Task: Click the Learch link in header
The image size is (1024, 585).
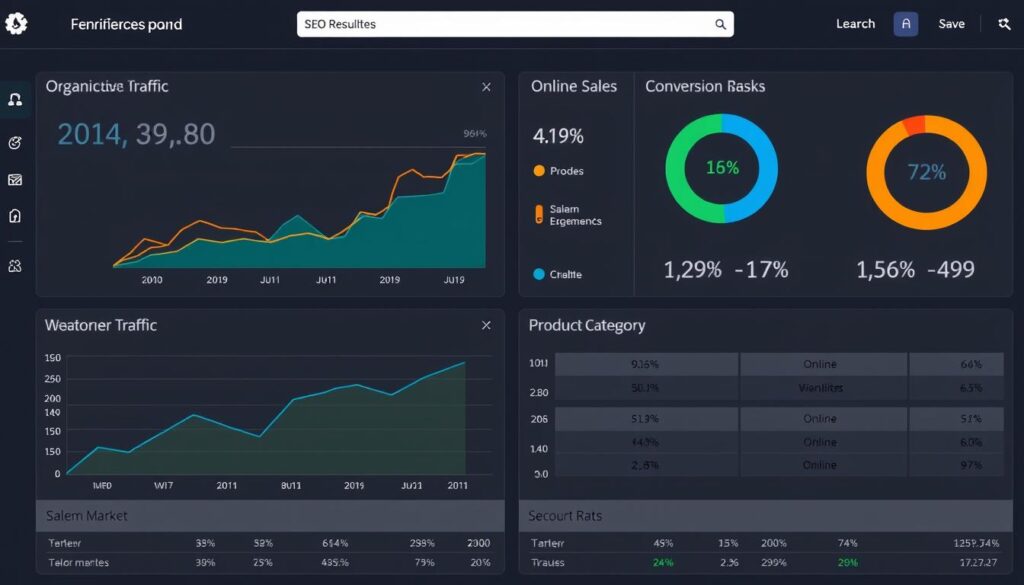Action: [x=855, y=24]
